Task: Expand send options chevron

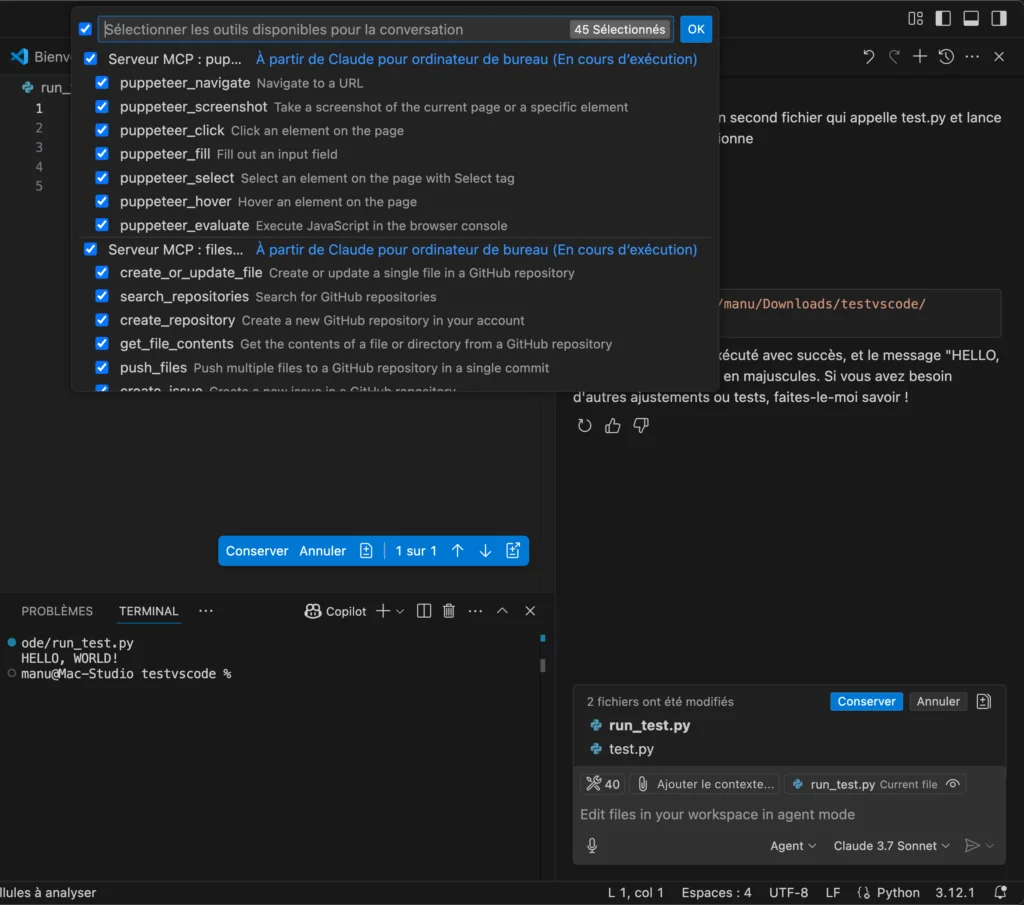Action: 990,846
